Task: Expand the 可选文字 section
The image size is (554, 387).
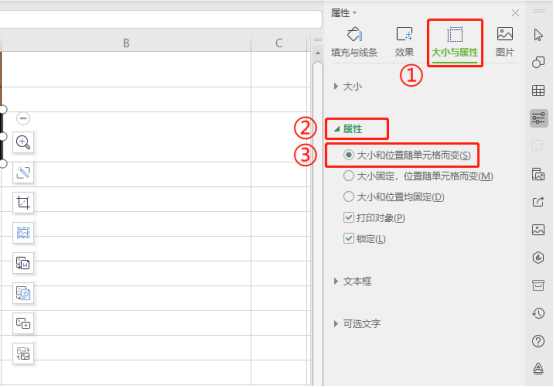Action: pos(357,324)
